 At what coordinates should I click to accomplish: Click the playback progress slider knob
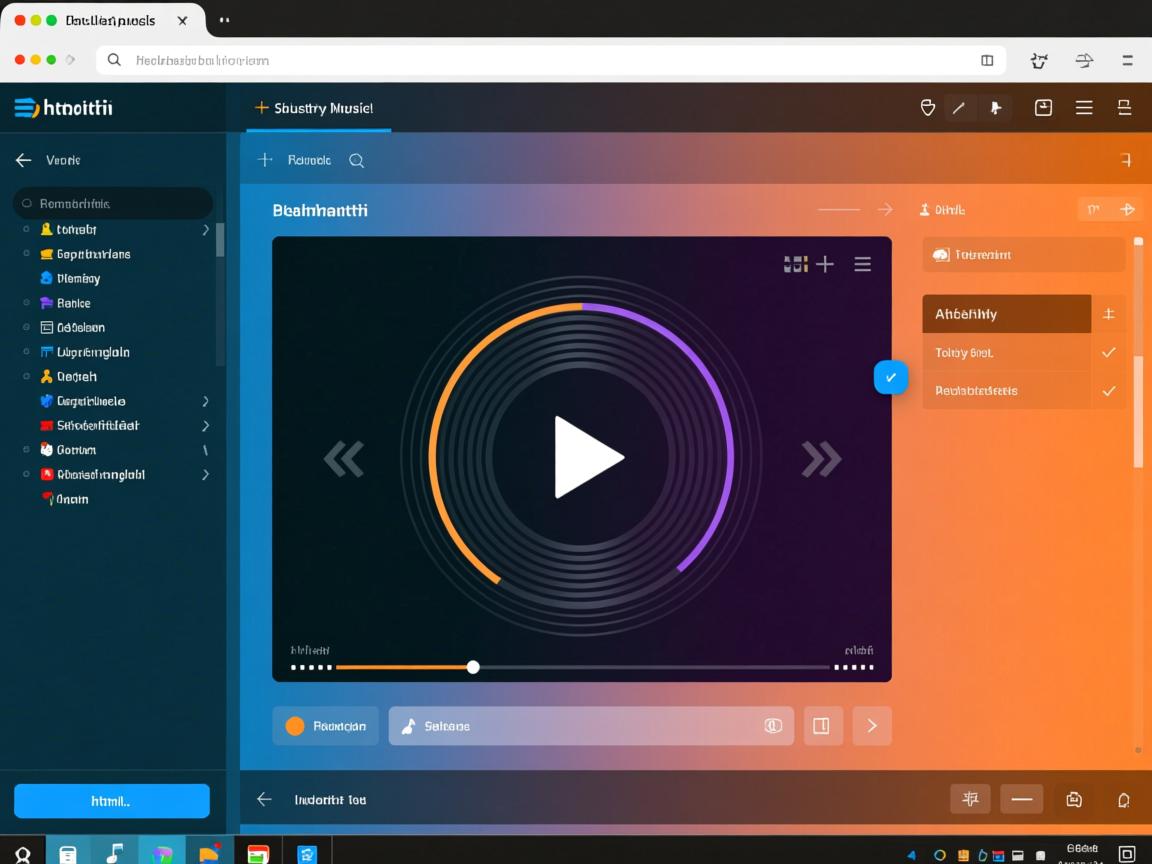(473, 667)
